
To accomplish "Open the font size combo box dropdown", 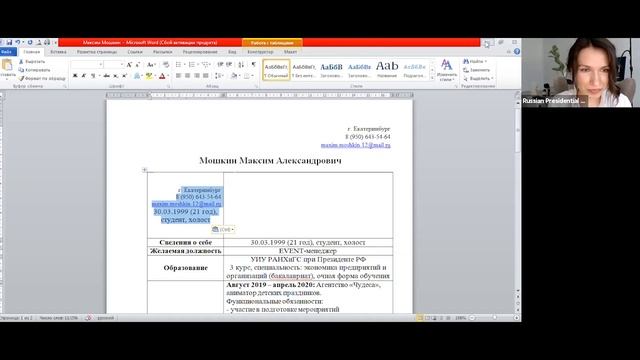I will pyautogui.click(x=121, y=64).
